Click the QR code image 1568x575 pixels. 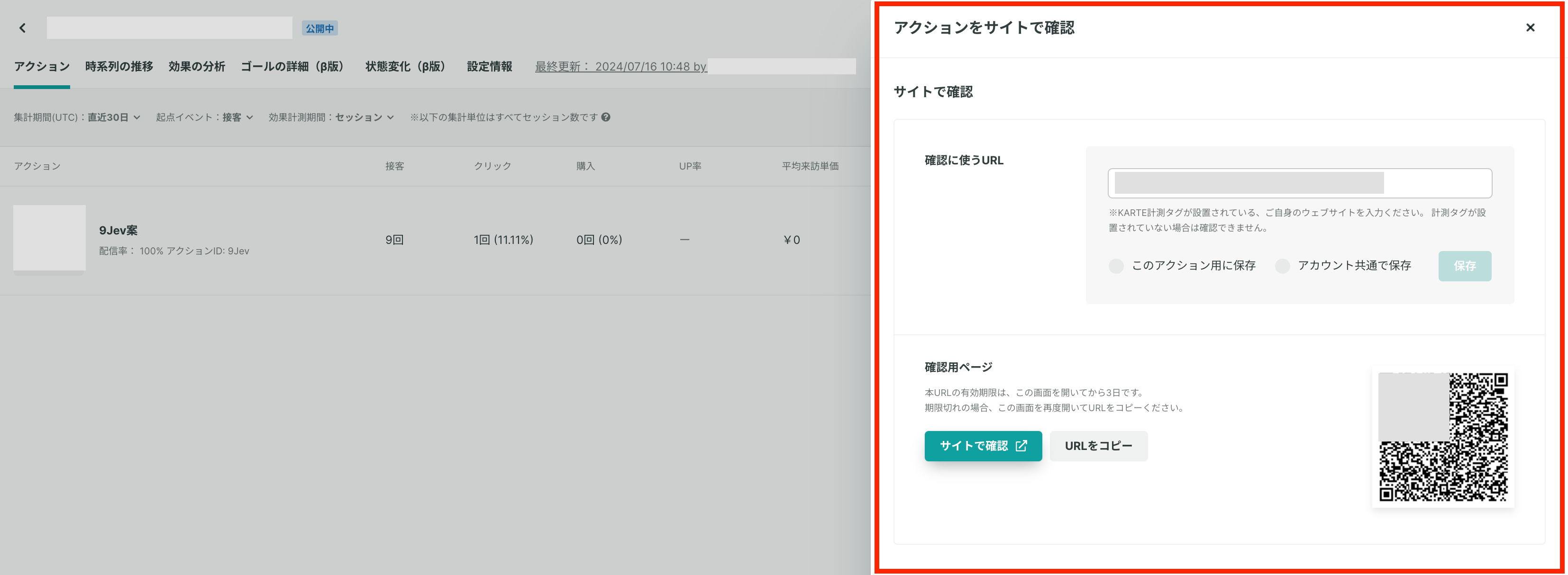pyautogui.click(x=1442, y=437)
